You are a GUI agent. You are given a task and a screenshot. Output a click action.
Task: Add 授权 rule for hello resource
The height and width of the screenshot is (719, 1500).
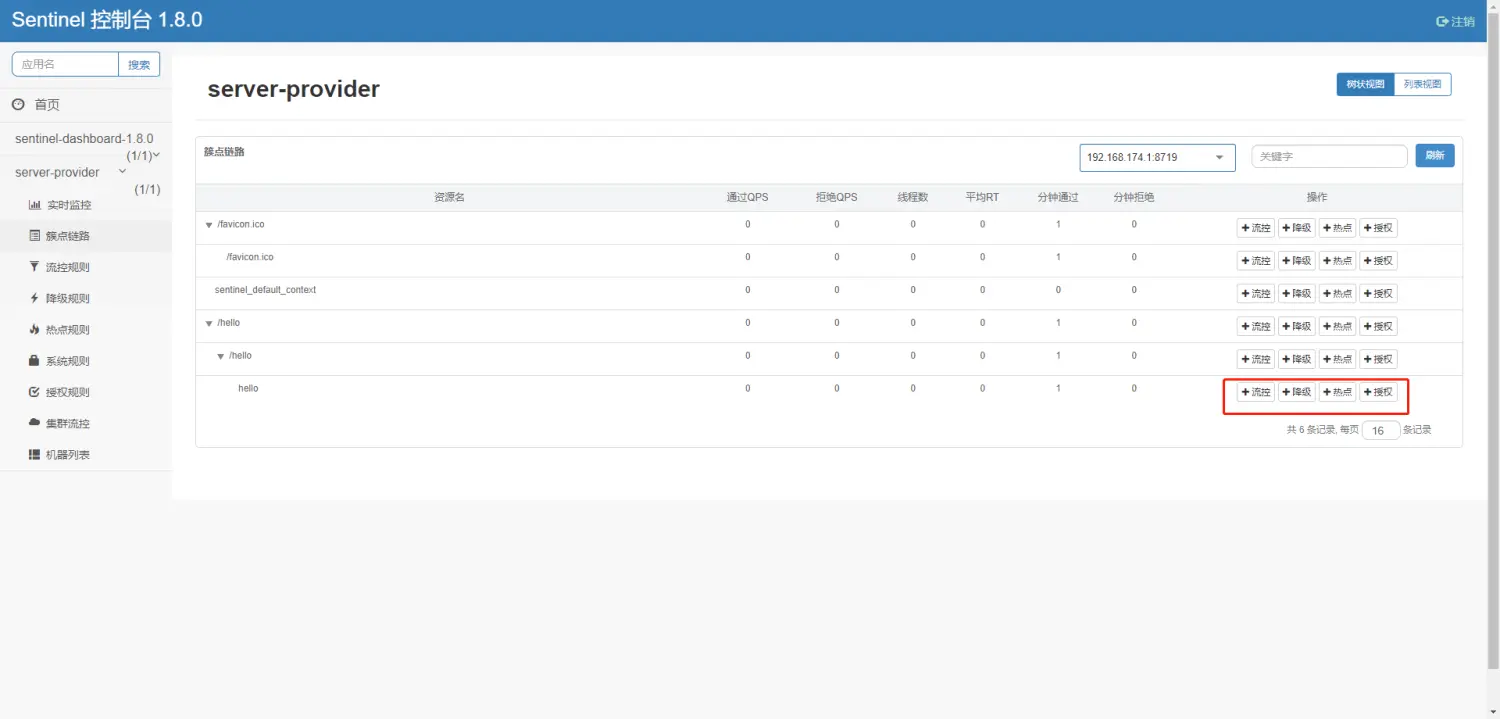pos(1378,392)
